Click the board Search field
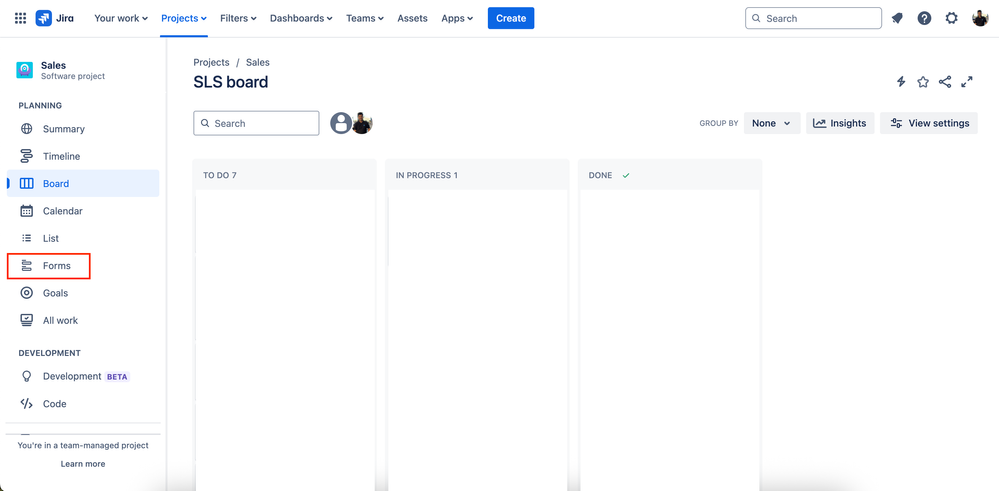This screenshot has height=491, width=999. 256,123
